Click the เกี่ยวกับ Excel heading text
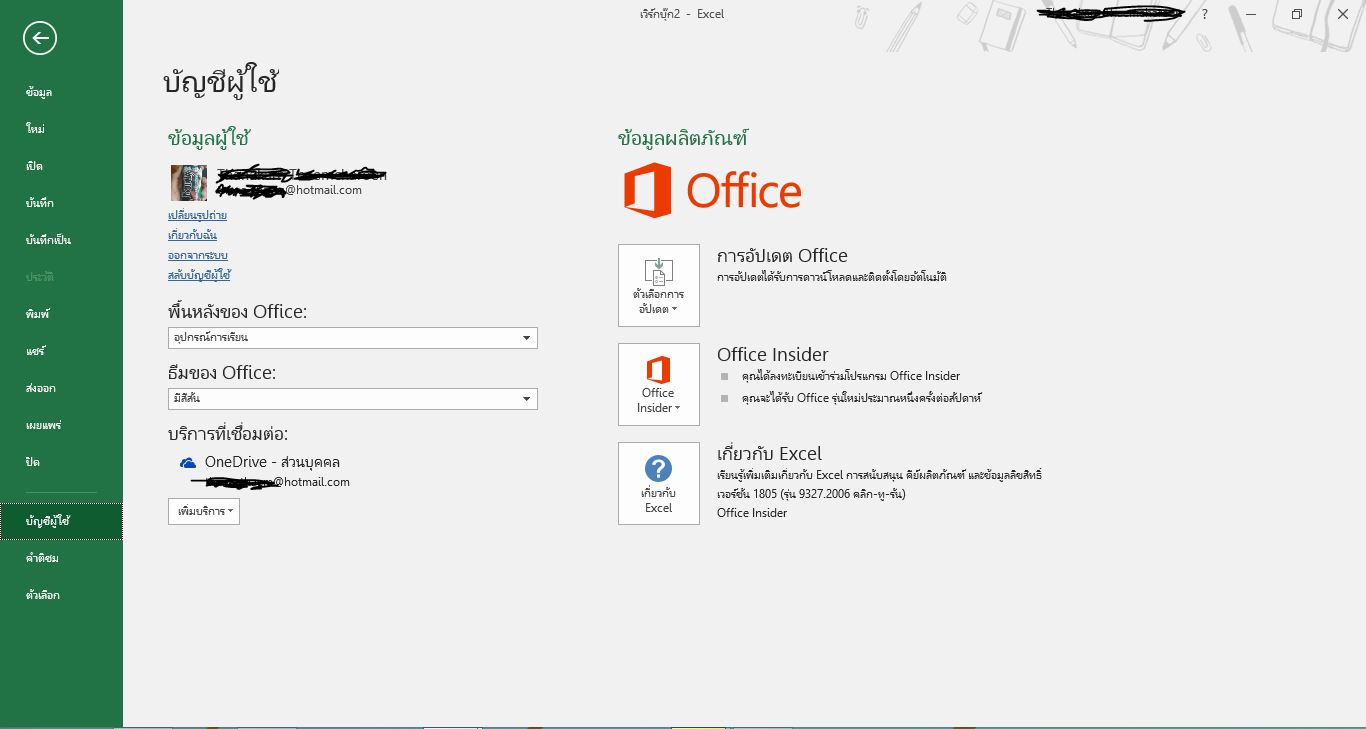Viewport: 1366px width, 729px height. click(769, 453)
